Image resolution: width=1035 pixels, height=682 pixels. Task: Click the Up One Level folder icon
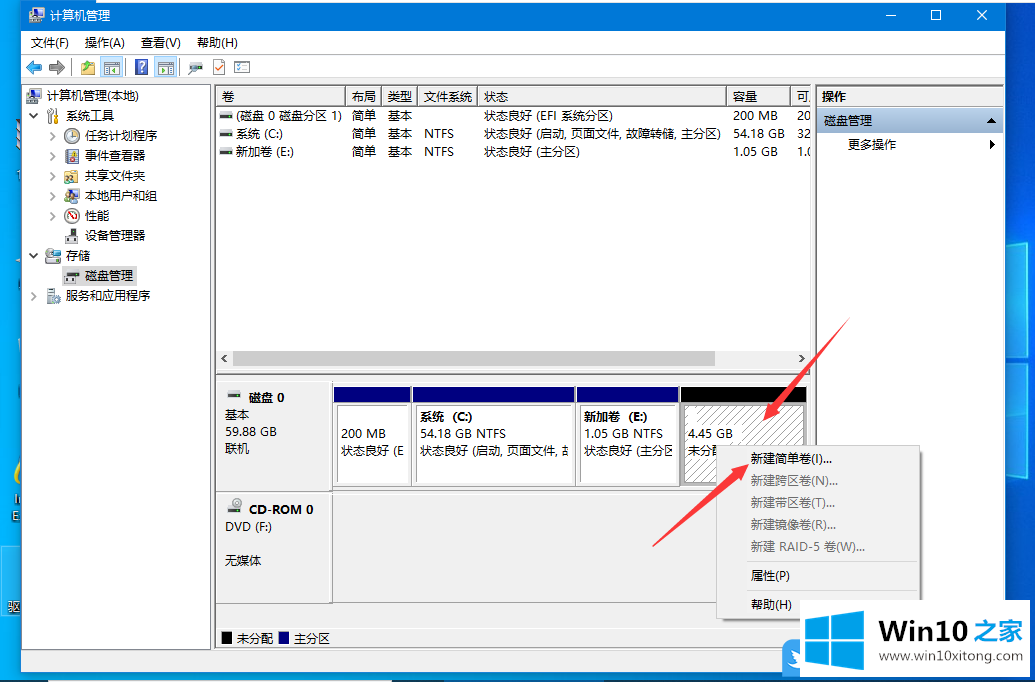pos(88,67)
